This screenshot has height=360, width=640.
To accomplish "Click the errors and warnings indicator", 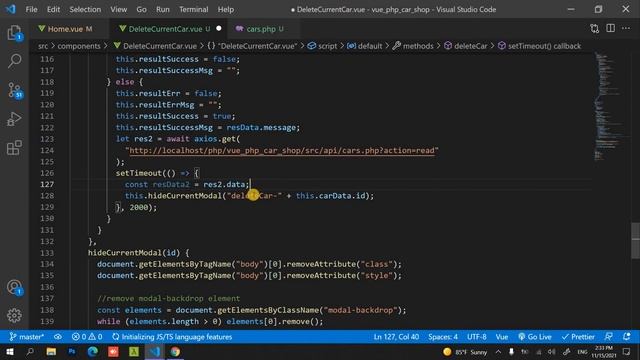I will [87, 337].
